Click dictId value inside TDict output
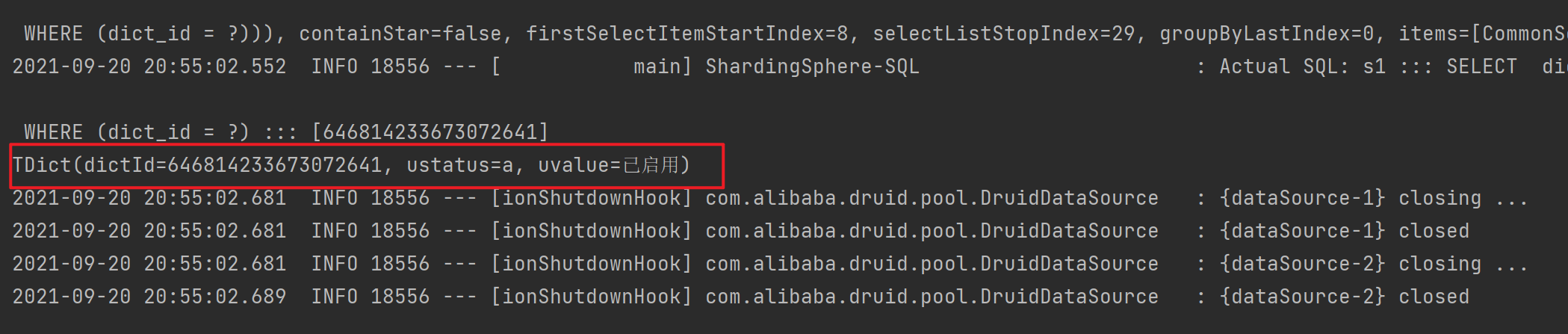1568x334 pixels. tap(274, 165)
